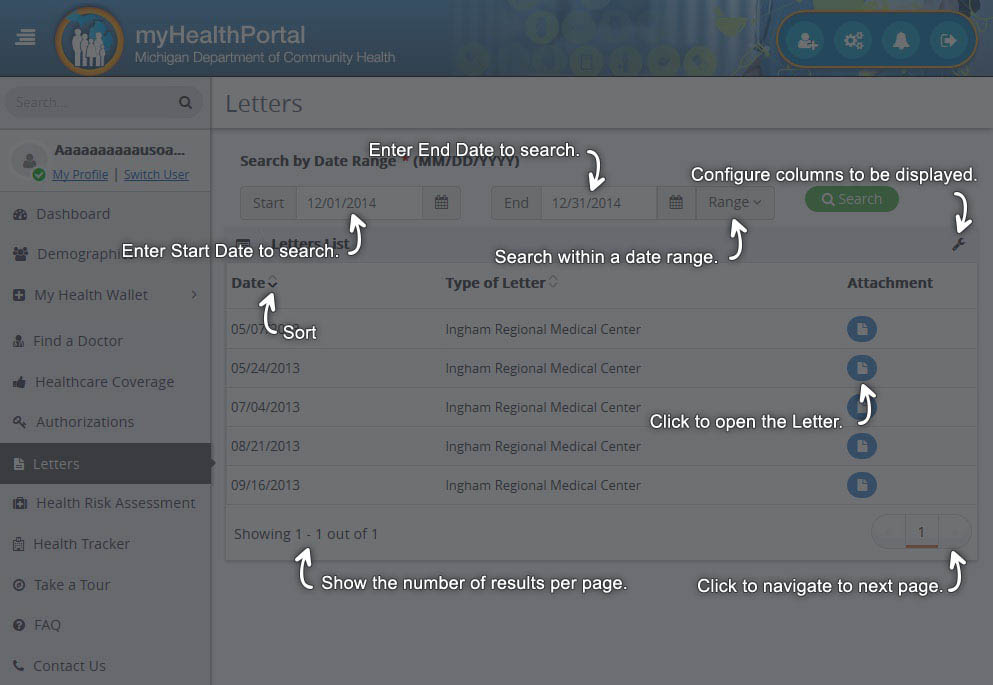
Task: Click the wrench icon to configure columns
Action: click(958, 245)
